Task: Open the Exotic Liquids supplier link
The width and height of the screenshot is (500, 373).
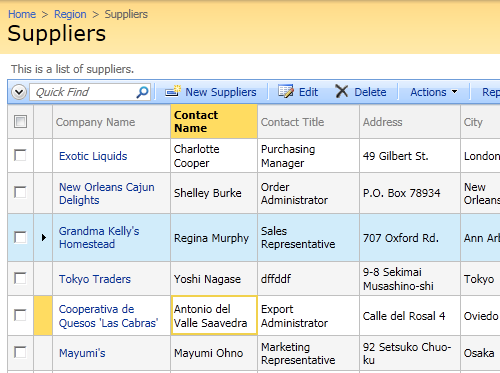Action: click(x=93, y=156)
